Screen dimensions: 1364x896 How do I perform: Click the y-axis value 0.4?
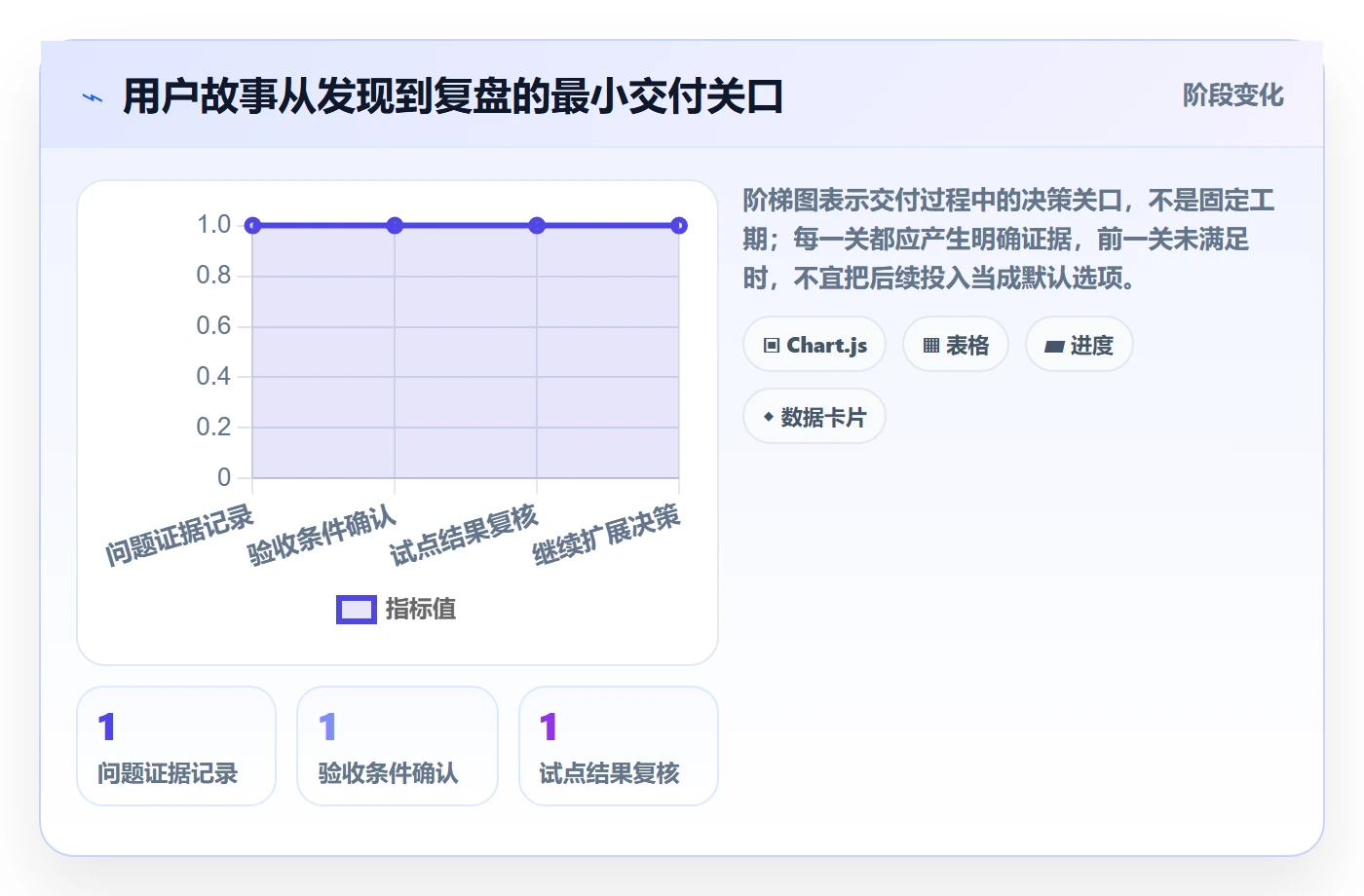coord(213,377)
